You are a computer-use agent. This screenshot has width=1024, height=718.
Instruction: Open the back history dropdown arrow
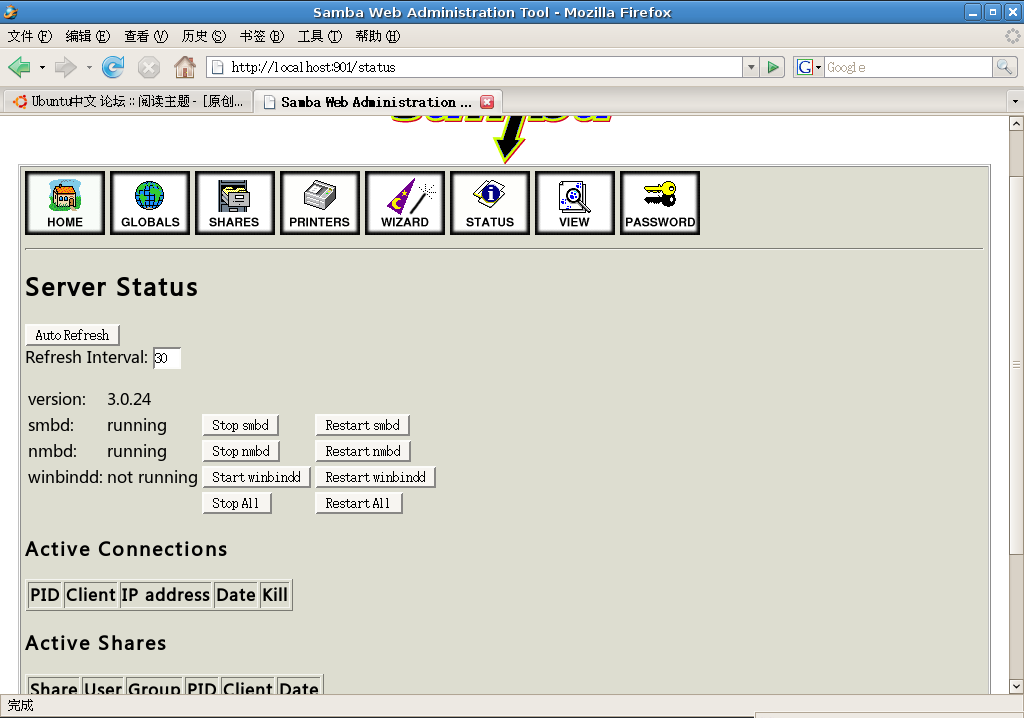point(42,67)
